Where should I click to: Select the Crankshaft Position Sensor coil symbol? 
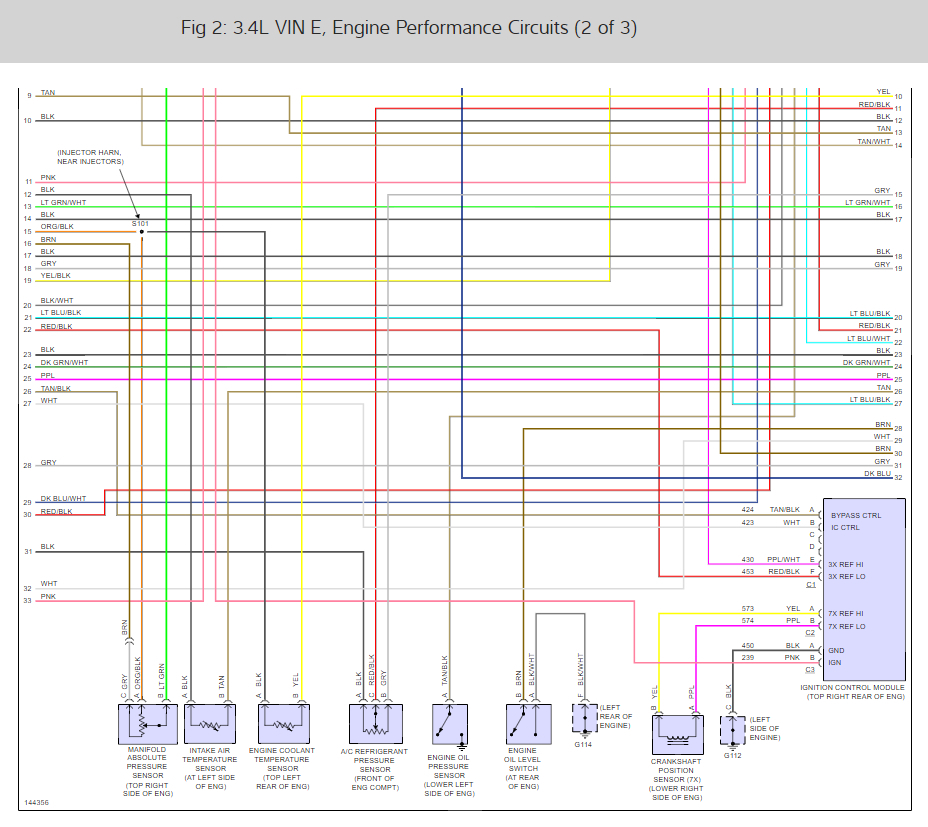coord(678,735)
